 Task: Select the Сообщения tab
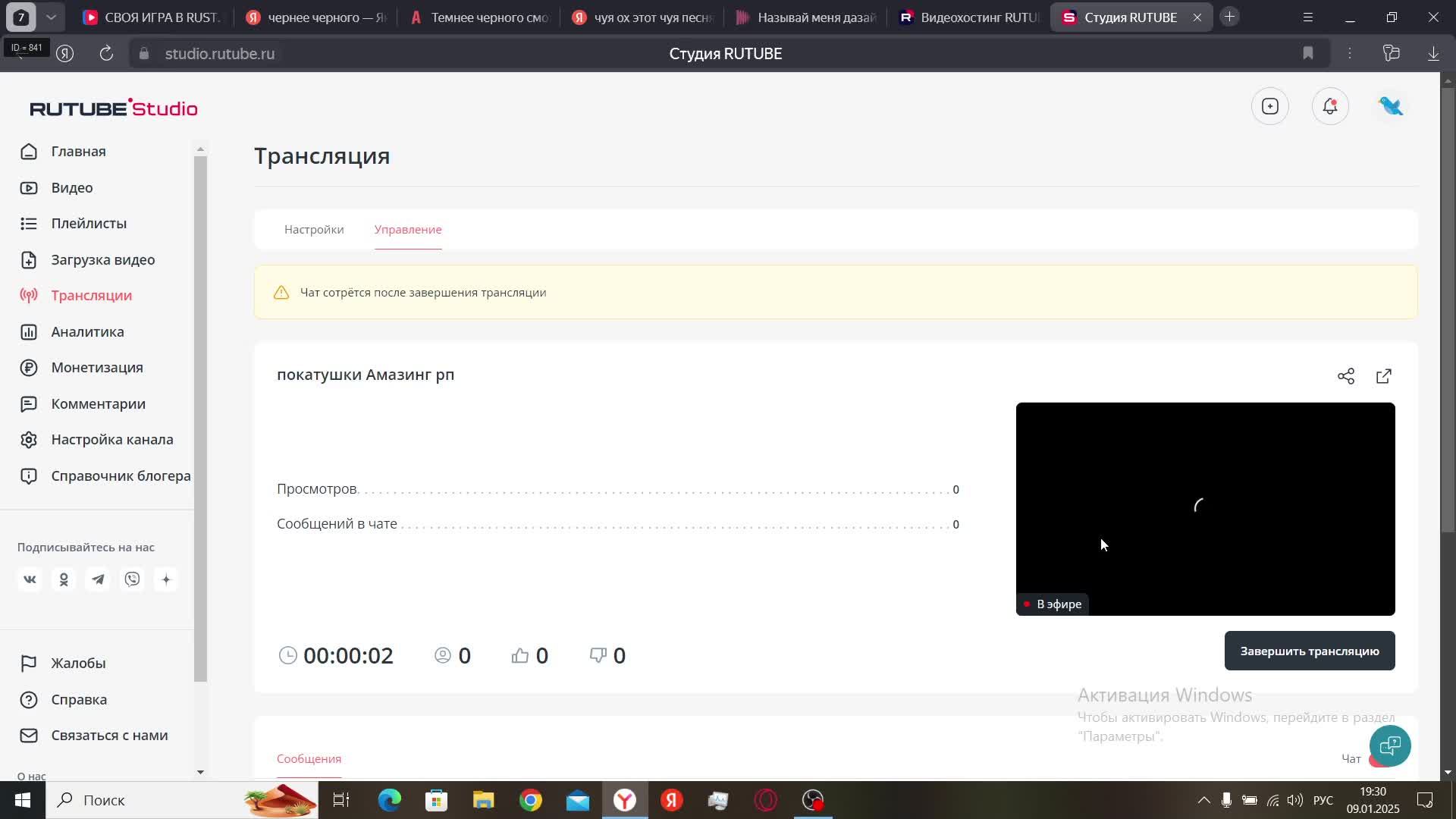309,759
